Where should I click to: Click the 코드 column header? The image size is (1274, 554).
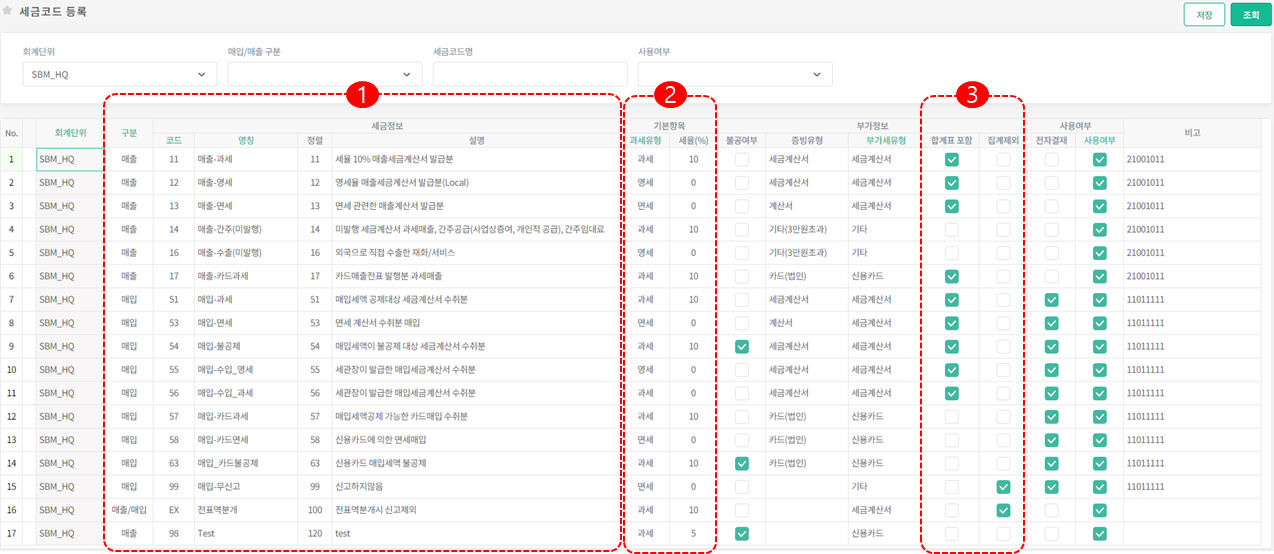[174, 141]
